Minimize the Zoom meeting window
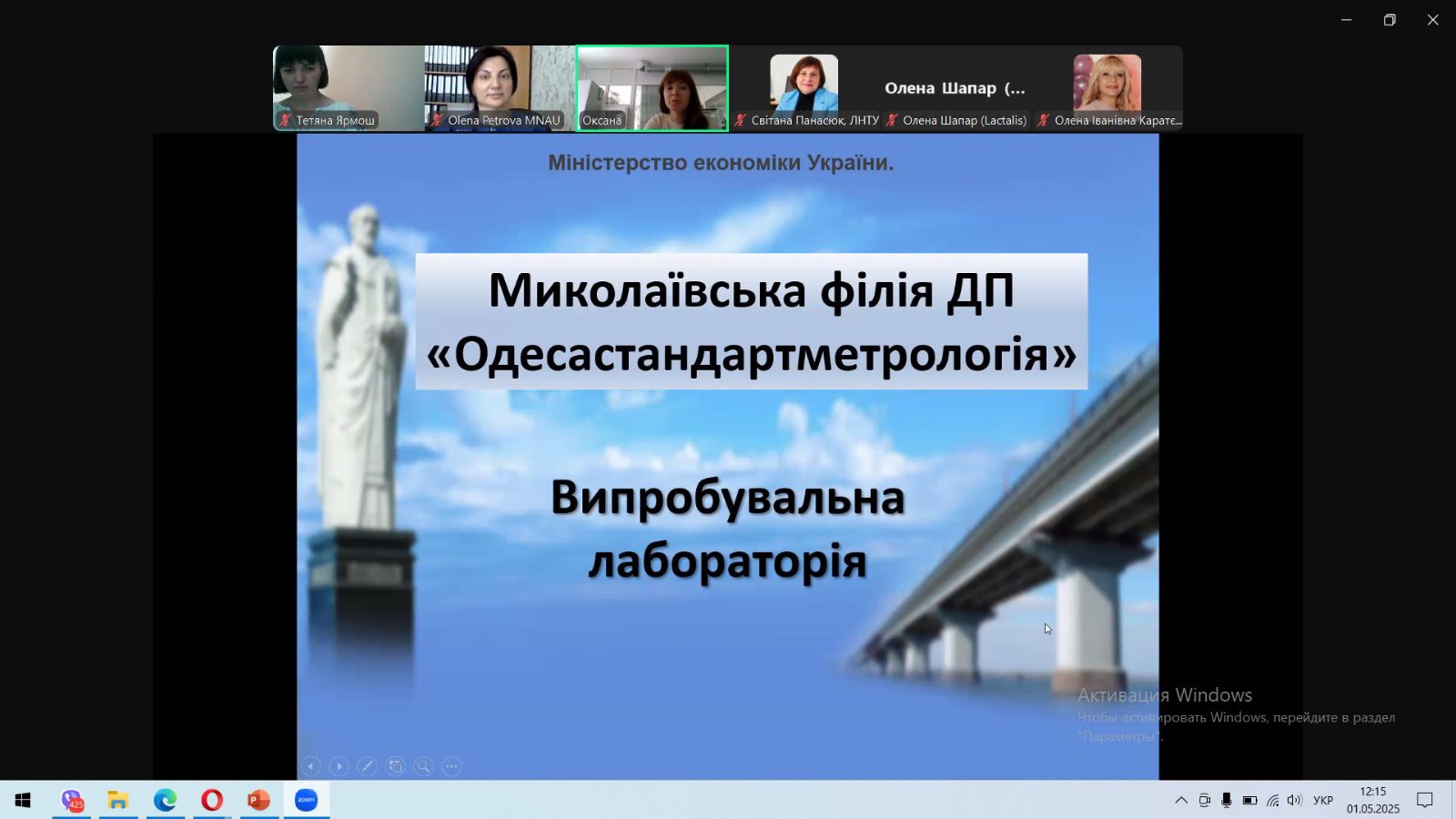This screenshot has height=819, width=1456. point(1347,20)
